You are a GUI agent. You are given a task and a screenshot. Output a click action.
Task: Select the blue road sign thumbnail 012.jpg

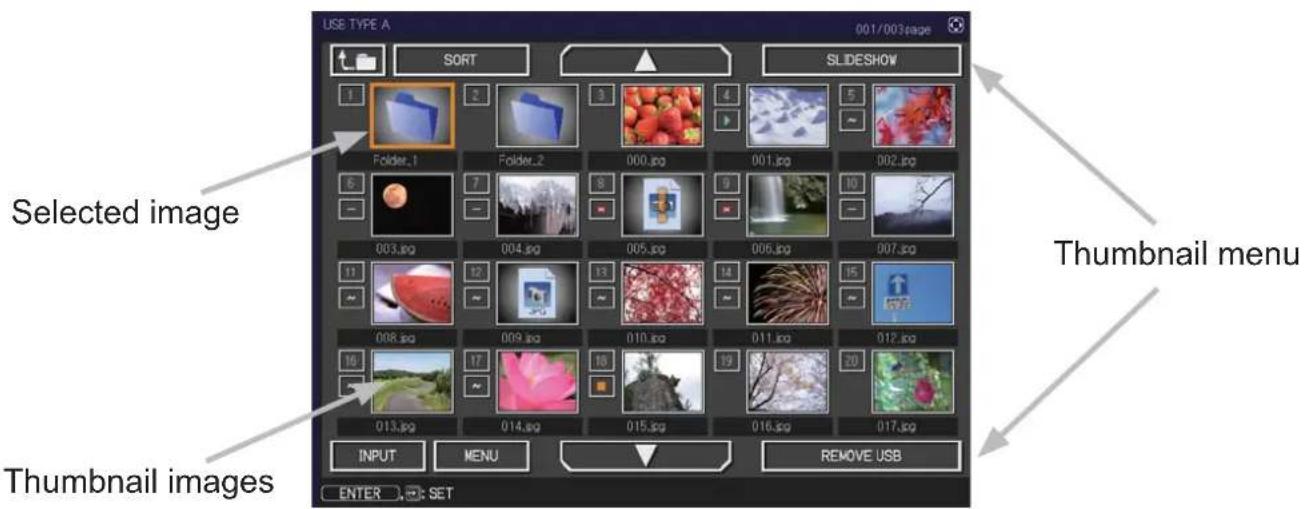(x=913, y=293)
